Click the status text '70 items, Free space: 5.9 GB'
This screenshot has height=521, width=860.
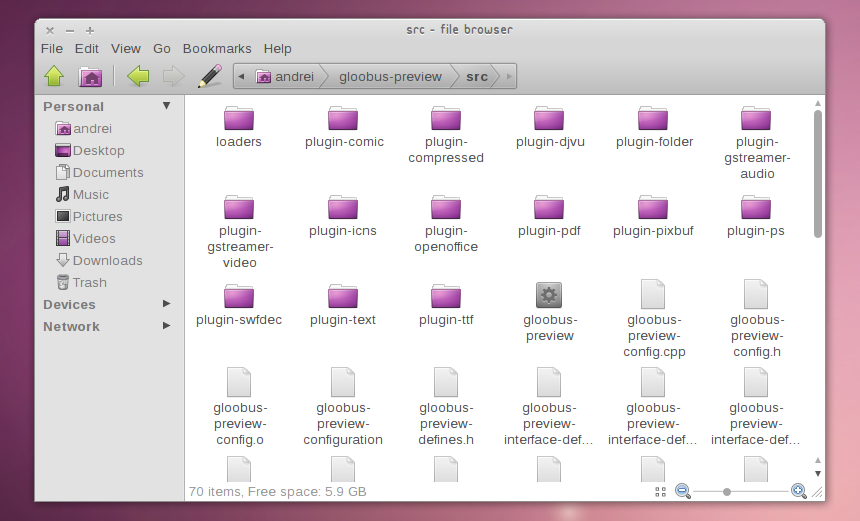(x=278, y=491)
